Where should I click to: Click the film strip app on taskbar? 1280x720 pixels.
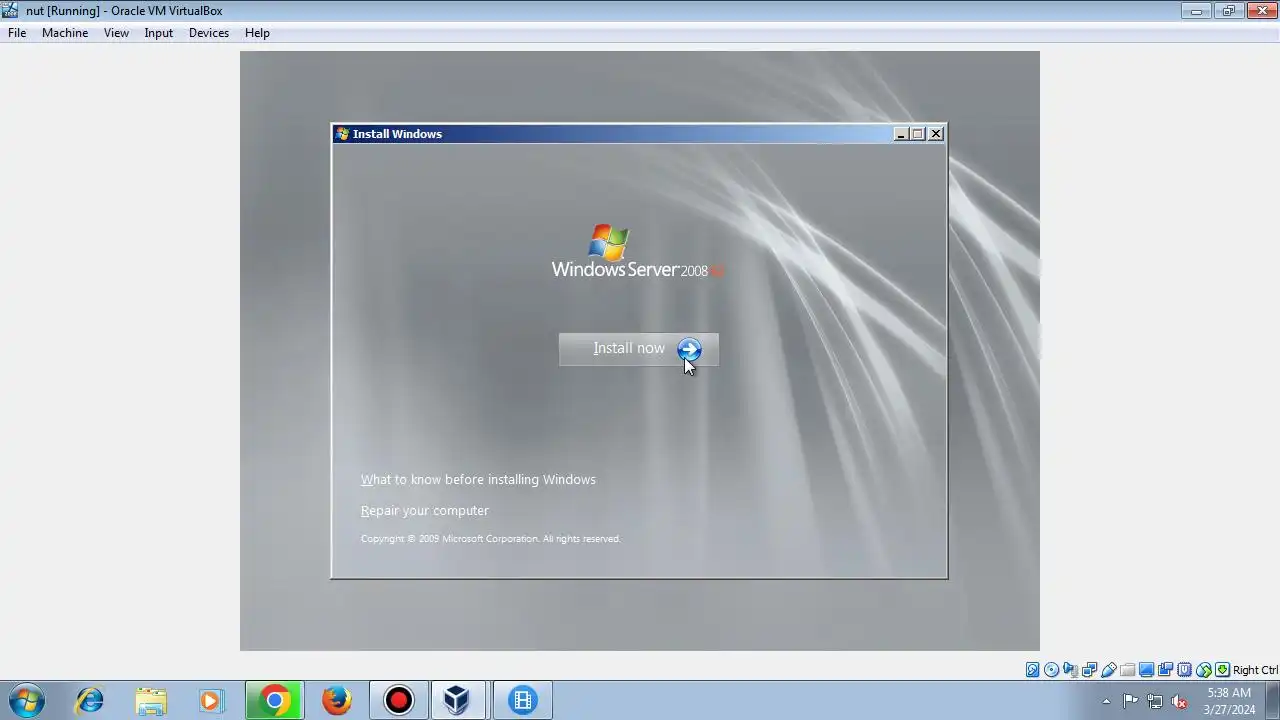pyautogui.click(x=523, y=700)
